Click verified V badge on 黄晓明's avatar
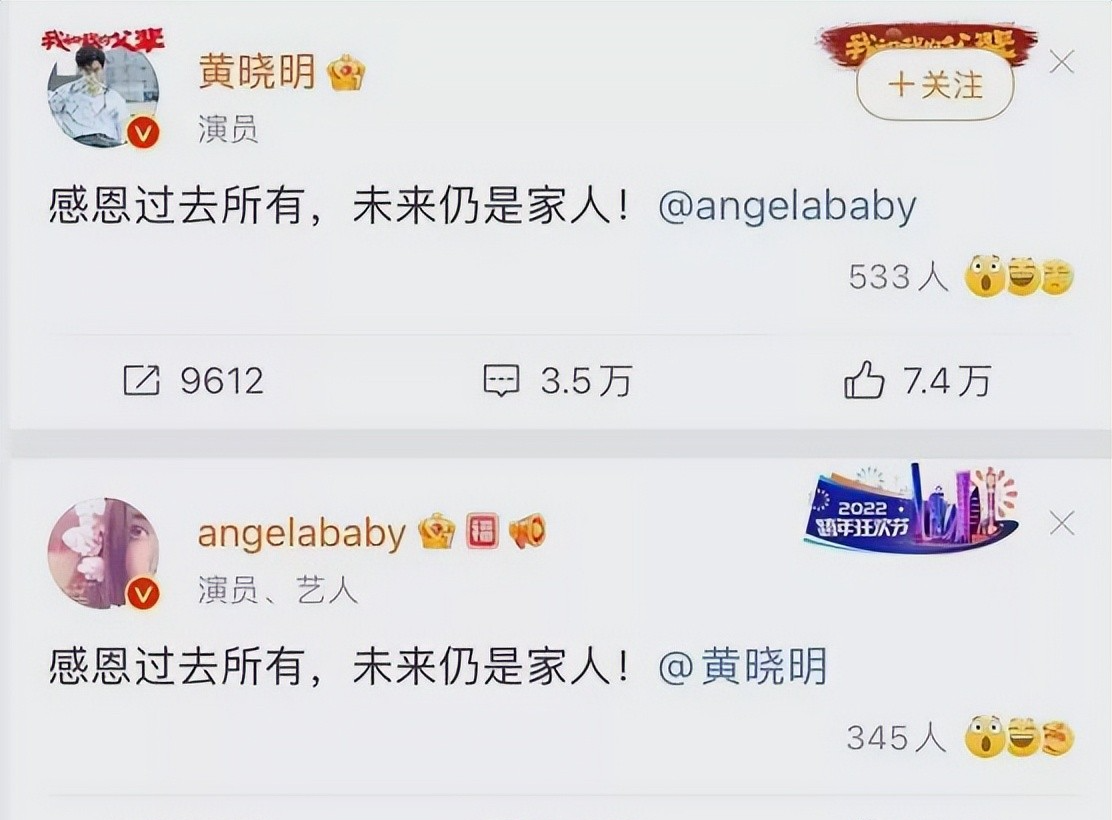Image resolution: width=1112 pixels, height=820 pixels. pos(143,133)
